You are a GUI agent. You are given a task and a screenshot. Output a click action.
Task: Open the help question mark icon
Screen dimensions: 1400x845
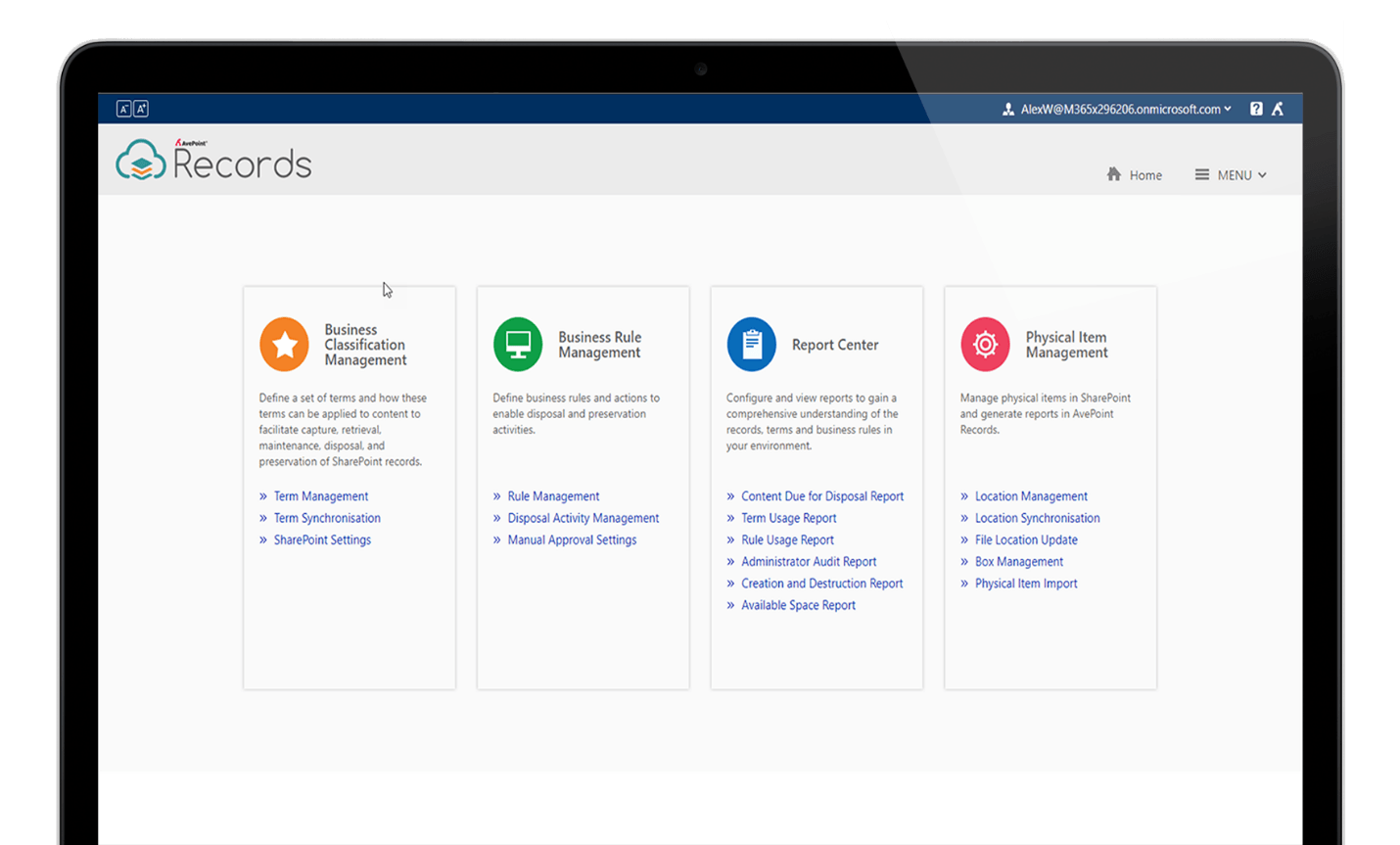[x=1256, y=109]
